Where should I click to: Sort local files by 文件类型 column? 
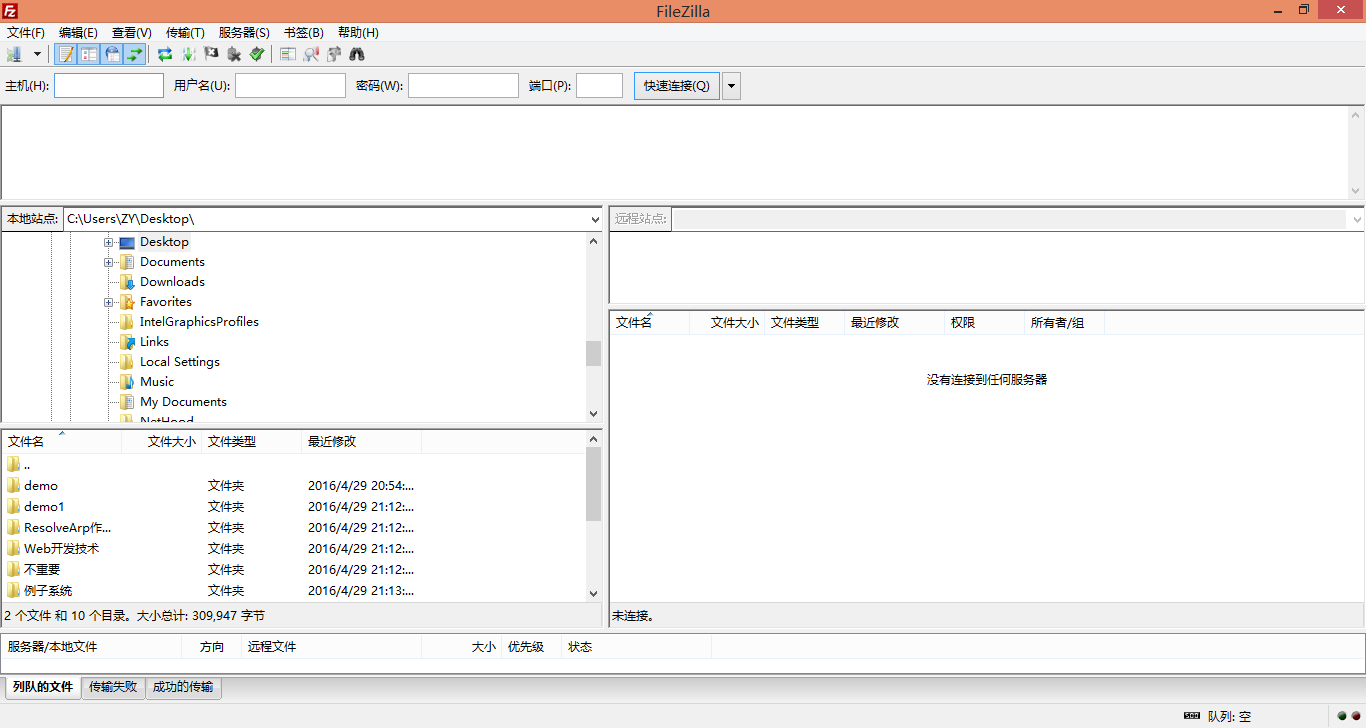(x=252, y=441)
